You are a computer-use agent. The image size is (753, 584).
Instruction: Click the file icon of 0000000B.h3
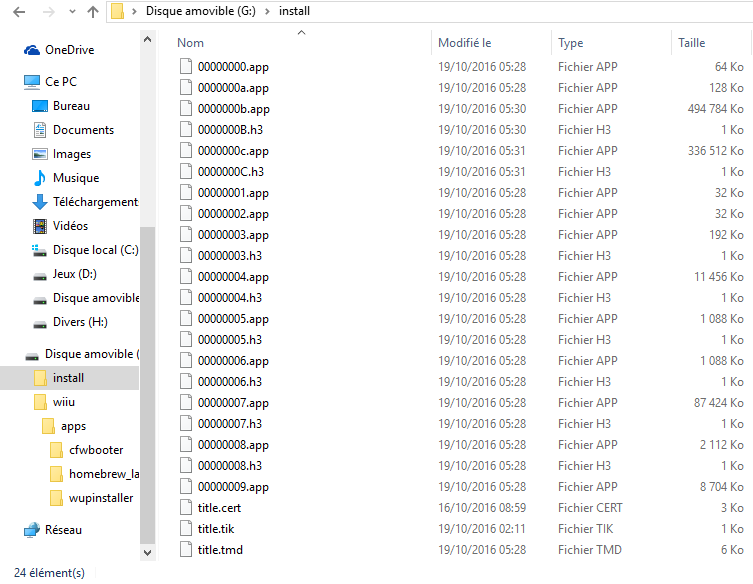(x=186, y=129)
